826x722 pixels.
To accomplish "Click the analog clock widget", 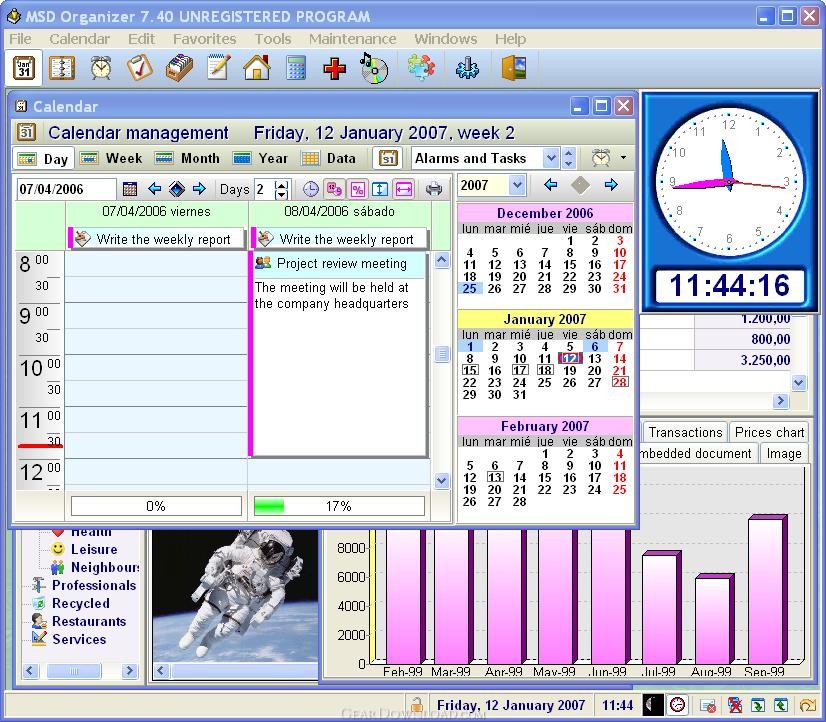I will pyautogui.click(x=729, y=183).
